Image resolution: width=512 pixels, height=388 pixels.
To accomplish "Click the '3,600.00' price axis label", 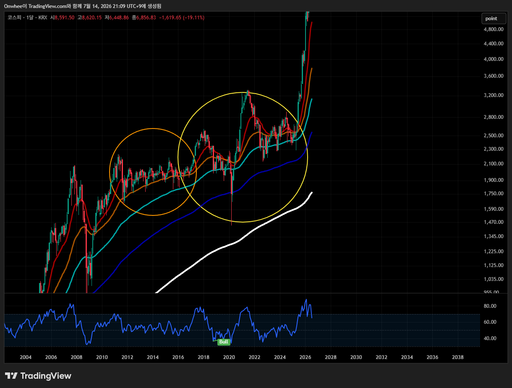I will [x=494, y=76].
